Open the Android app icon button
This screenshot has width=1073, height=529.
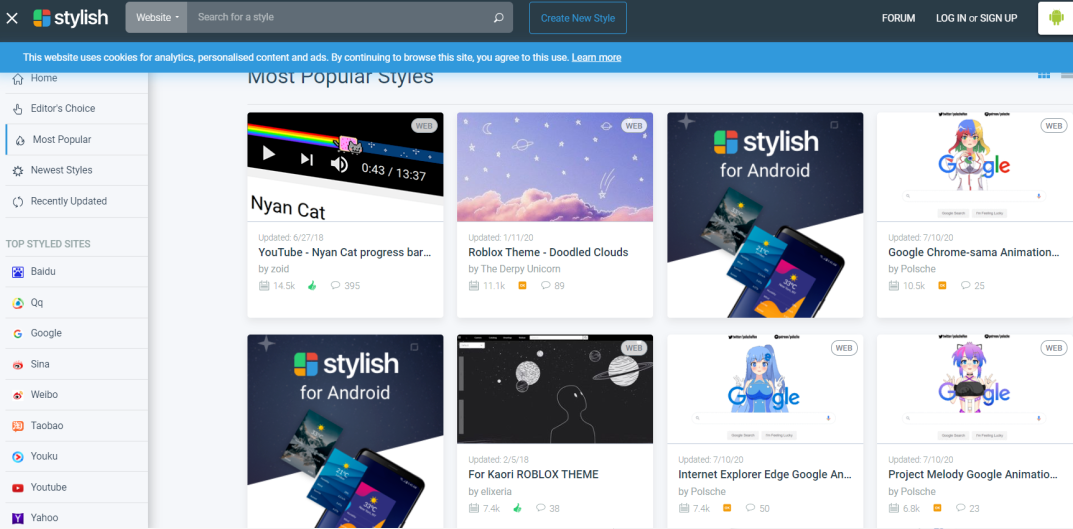click(x=1055, y=18)
